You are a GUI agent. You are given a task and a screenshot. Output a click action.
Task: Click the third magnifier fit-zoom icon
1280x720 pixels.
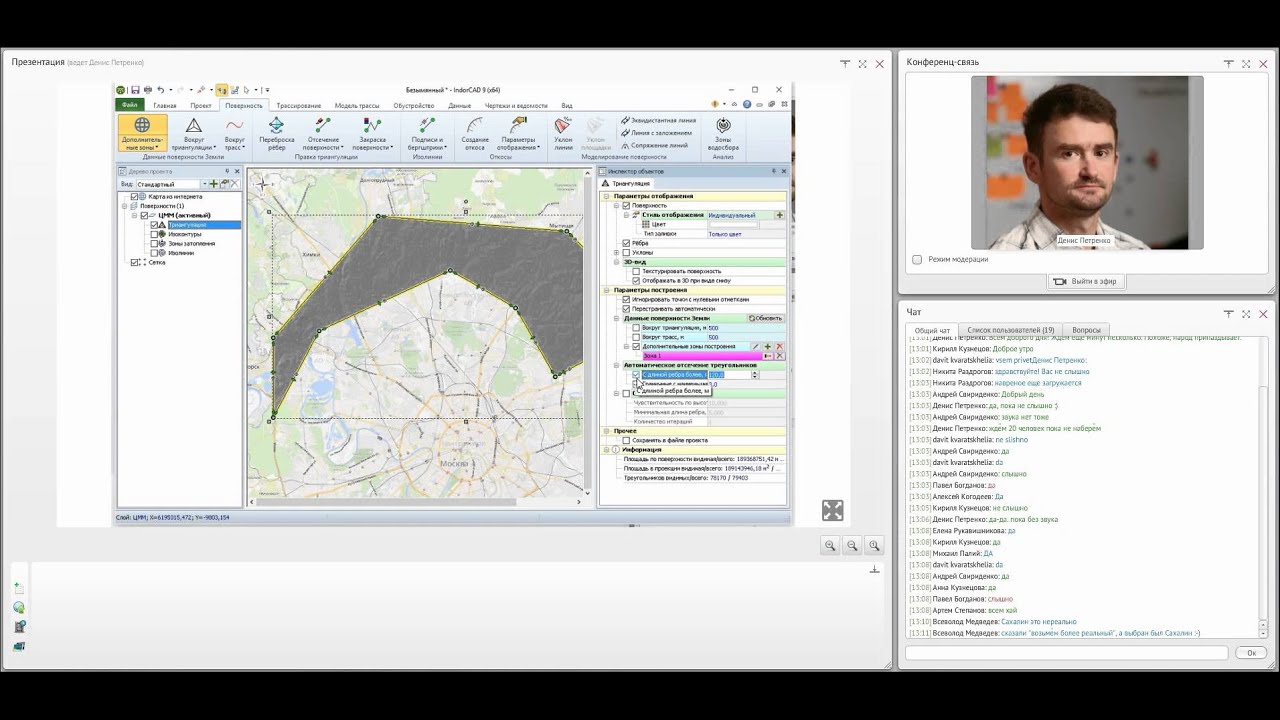tap(874, 545)
